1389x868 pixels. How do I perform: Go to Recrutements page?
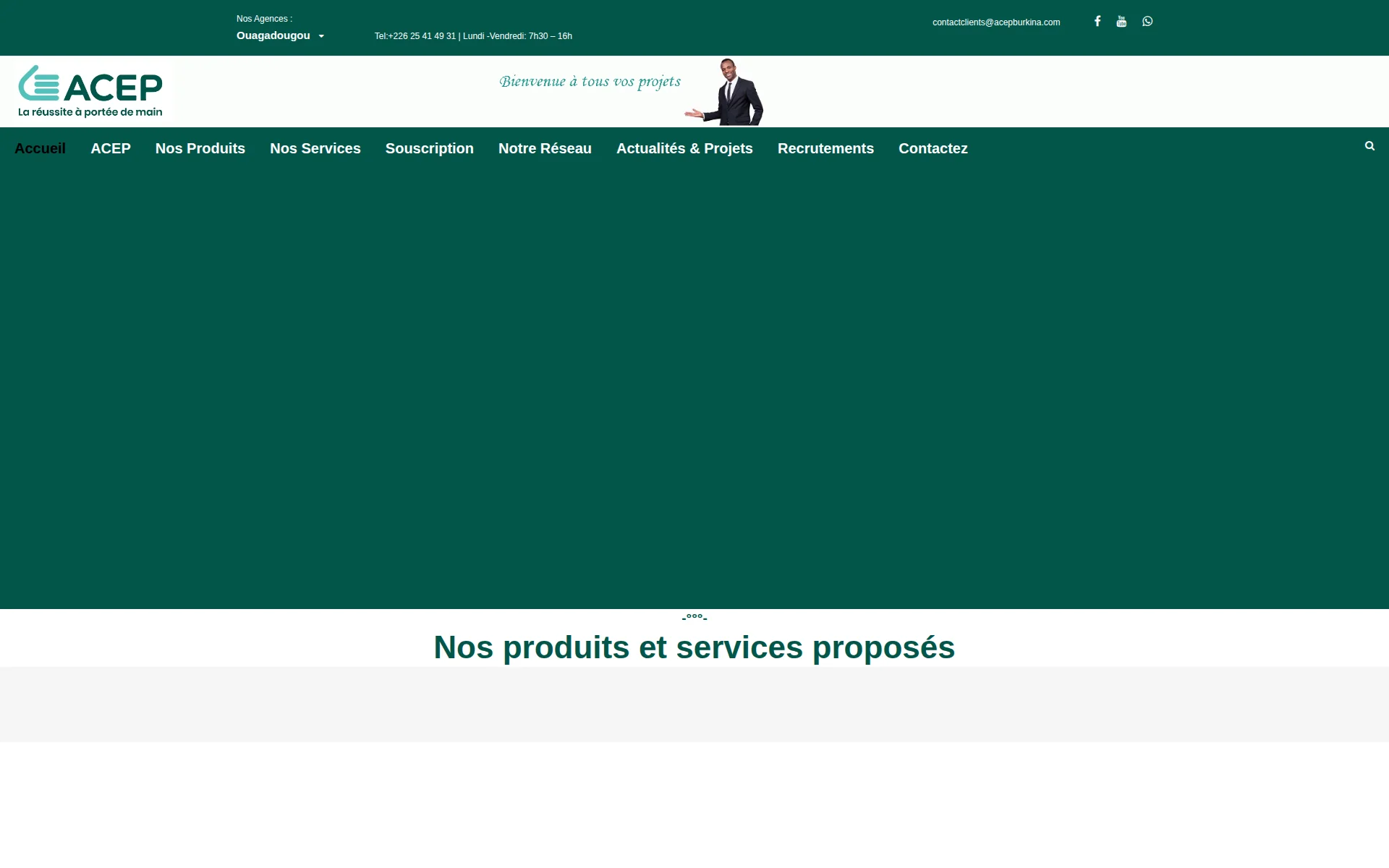[x=825, y=148]
